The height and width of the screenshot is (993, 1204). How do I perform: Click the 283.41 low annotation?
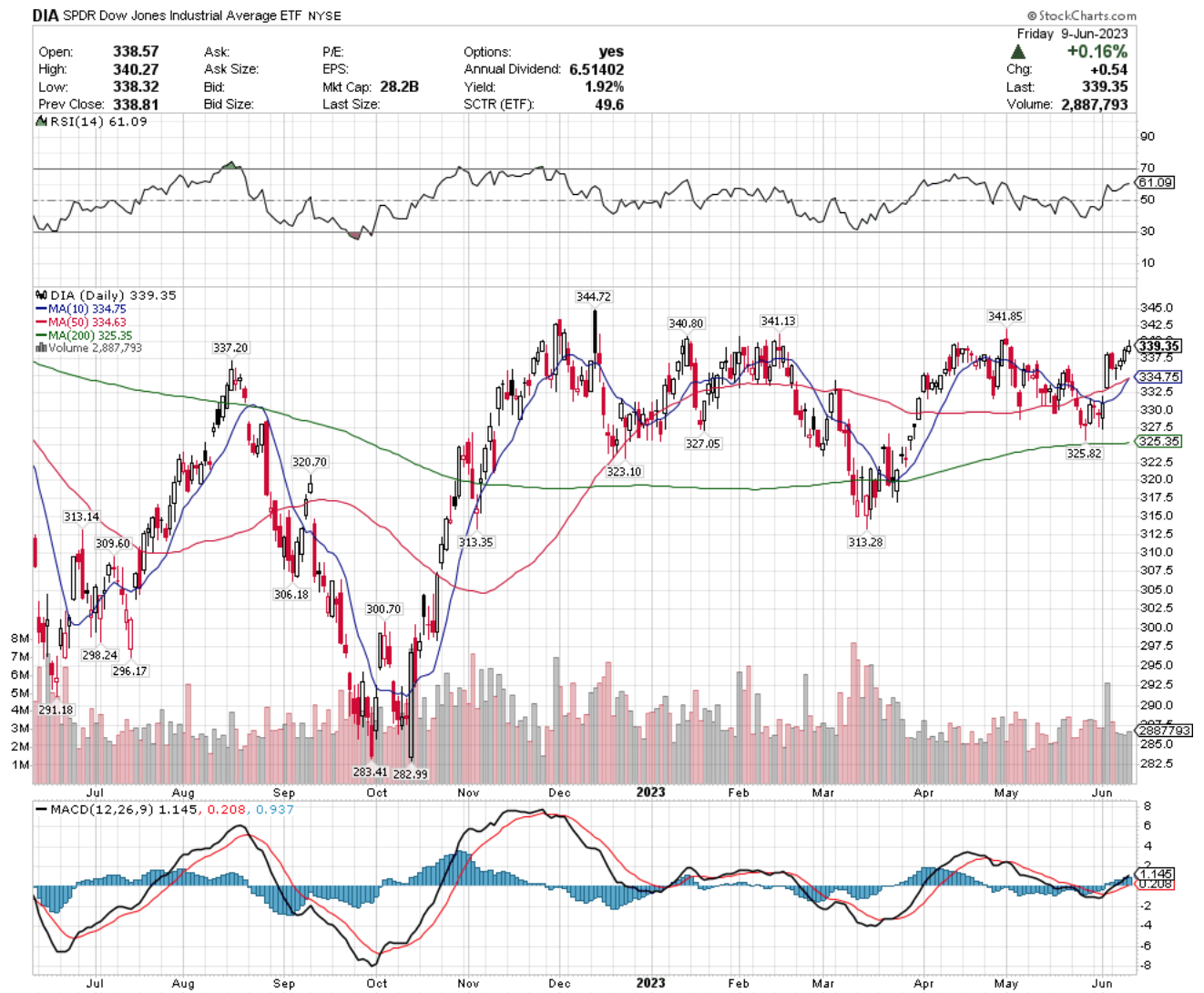[371, 773]
